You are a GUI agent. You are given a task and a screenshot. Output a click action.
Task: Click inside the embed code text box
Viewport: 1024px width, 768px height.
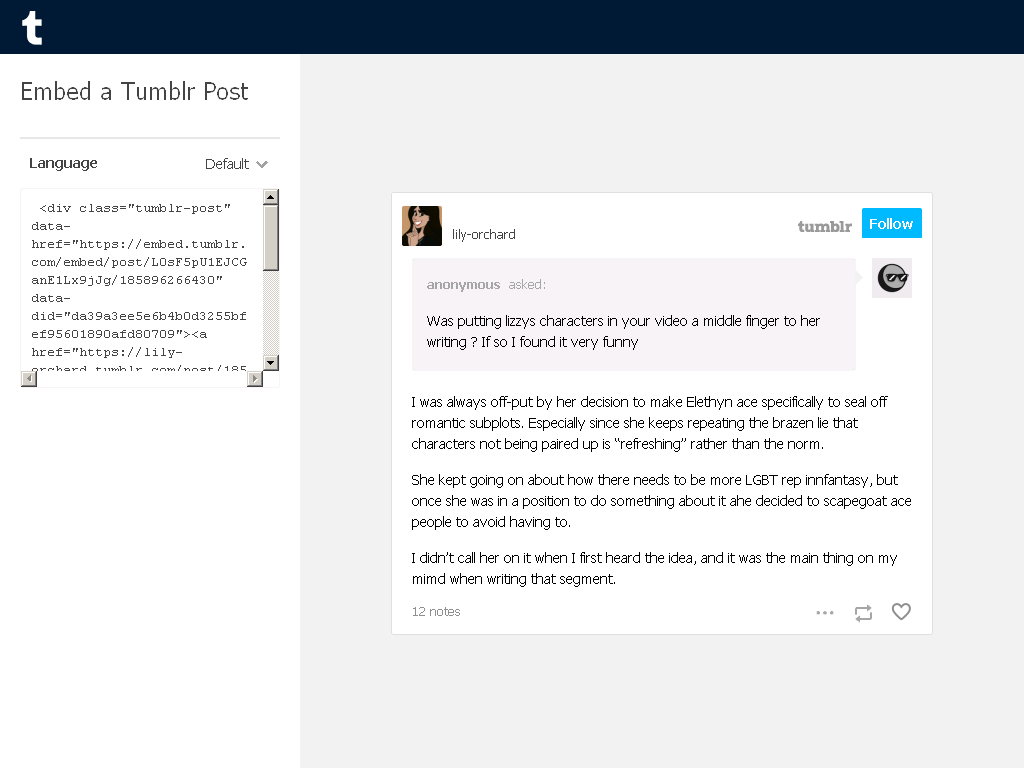click(142, 281)
